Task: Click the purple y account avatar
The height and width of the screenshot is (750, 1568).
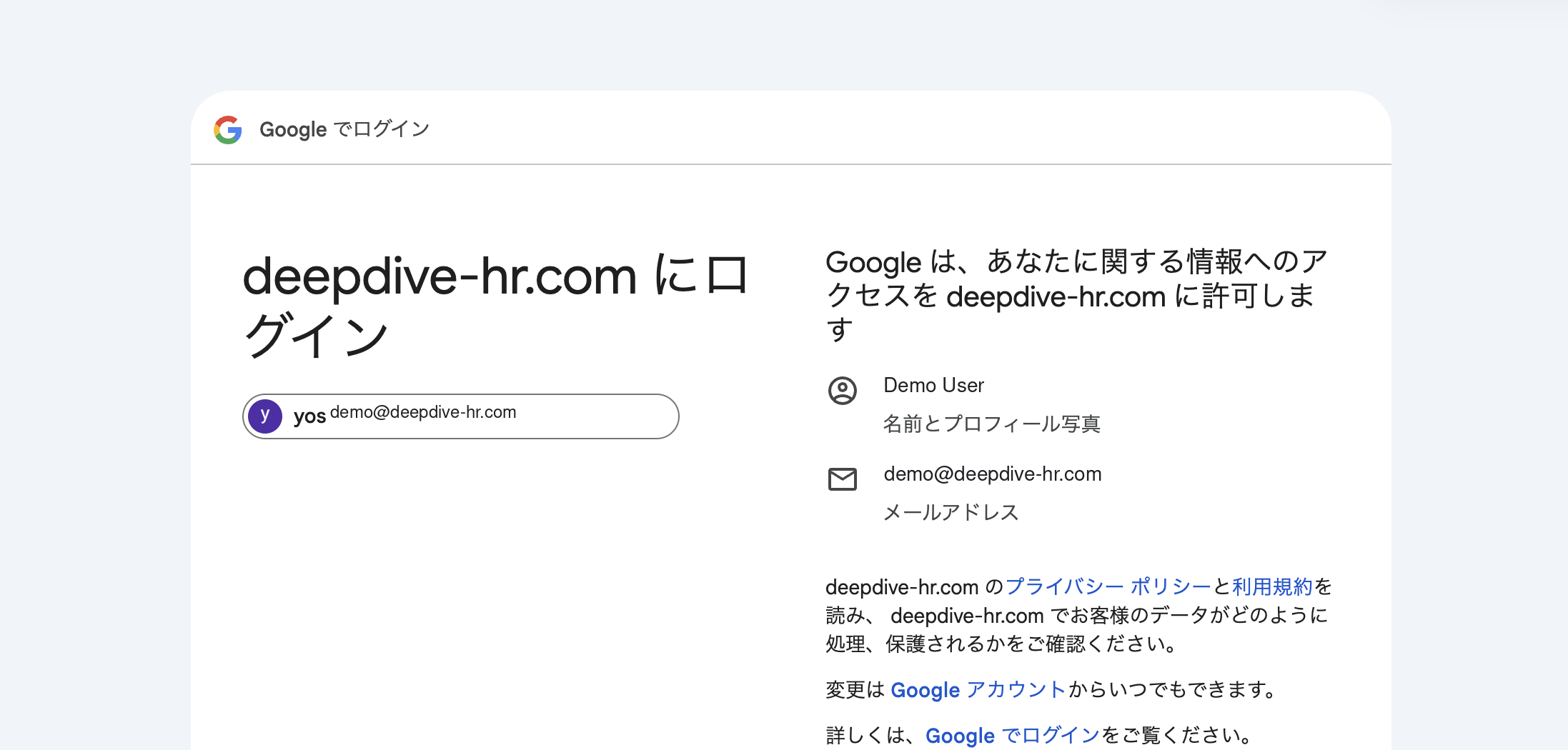Action: click(265, 416)
